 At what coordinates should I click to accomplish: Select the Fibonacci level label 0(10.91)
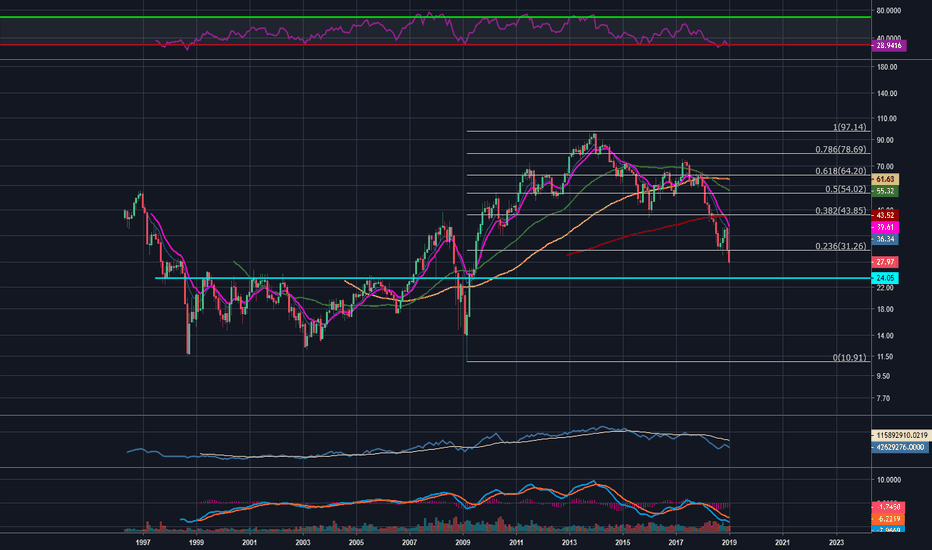point(849,357)
